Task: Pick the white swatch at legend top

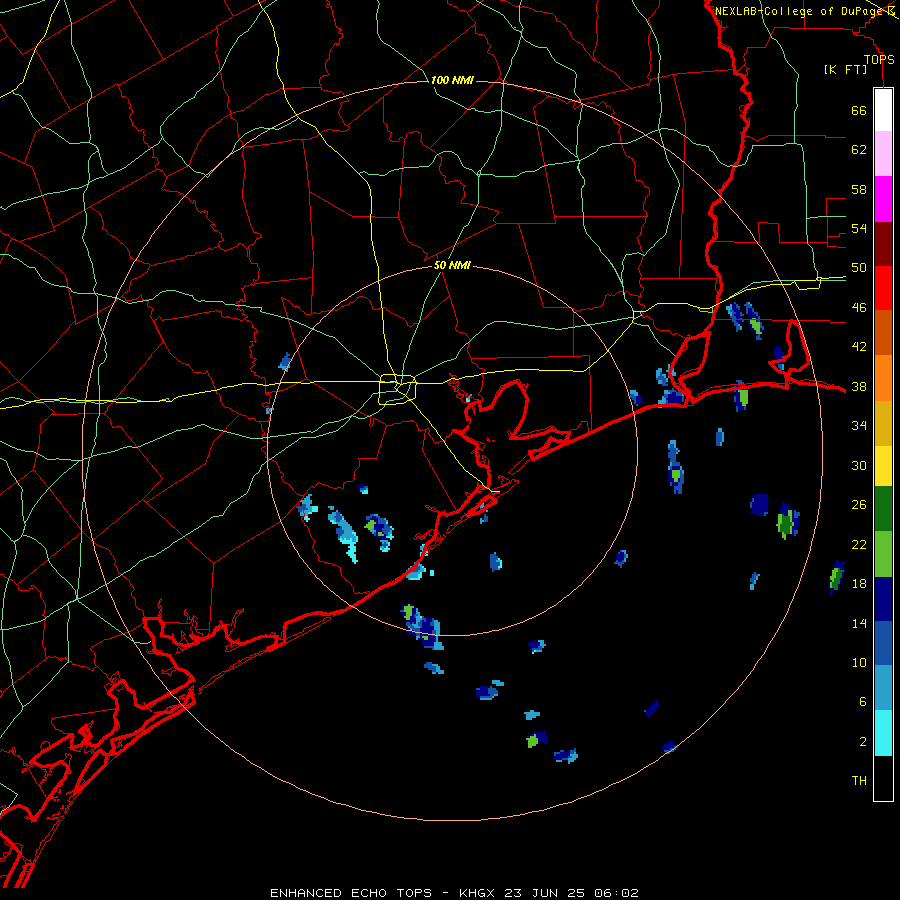Action: click(883, 110)
